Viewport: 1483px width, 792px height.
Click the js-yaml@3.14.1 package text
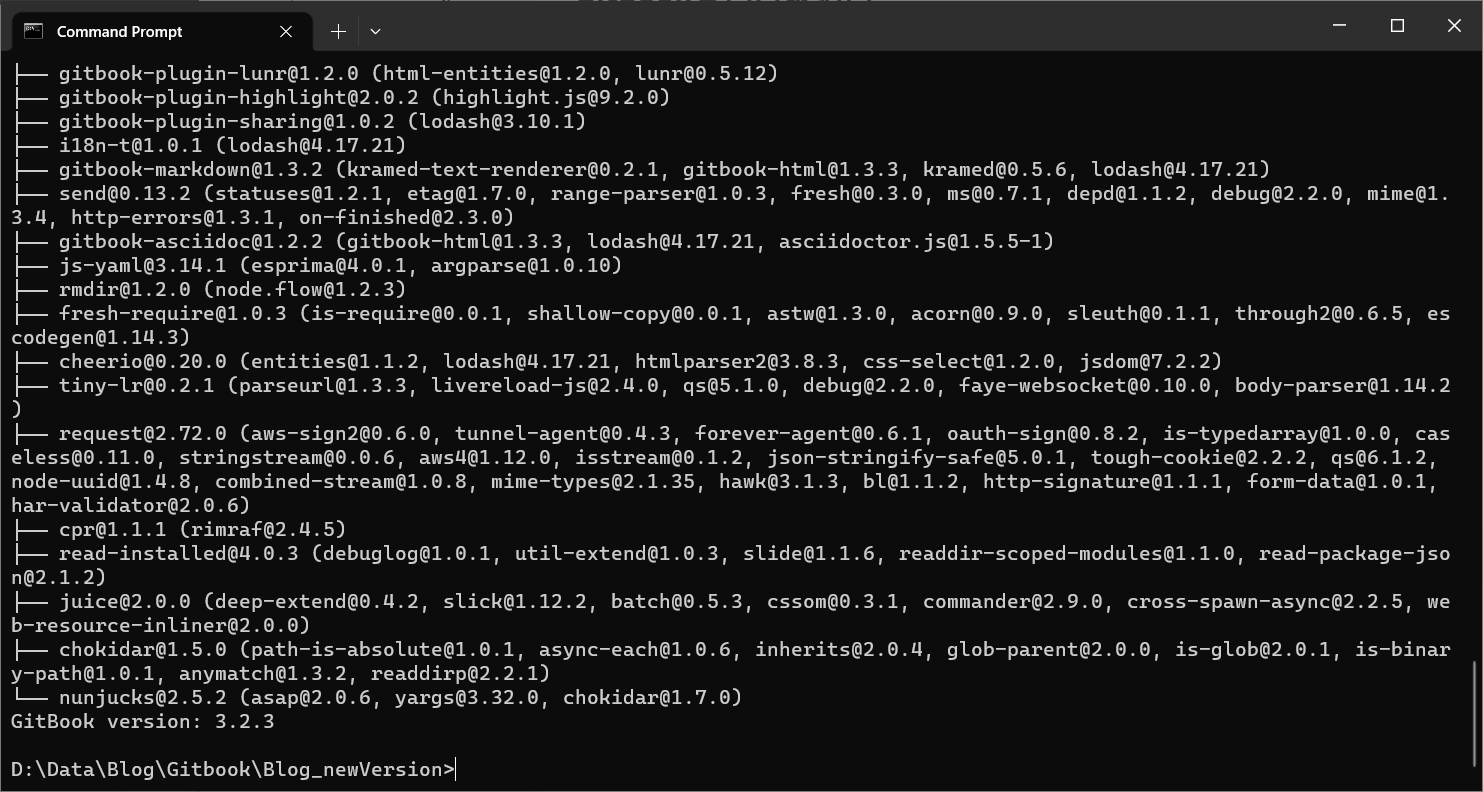pyautogui.click(x=142, y=265)
